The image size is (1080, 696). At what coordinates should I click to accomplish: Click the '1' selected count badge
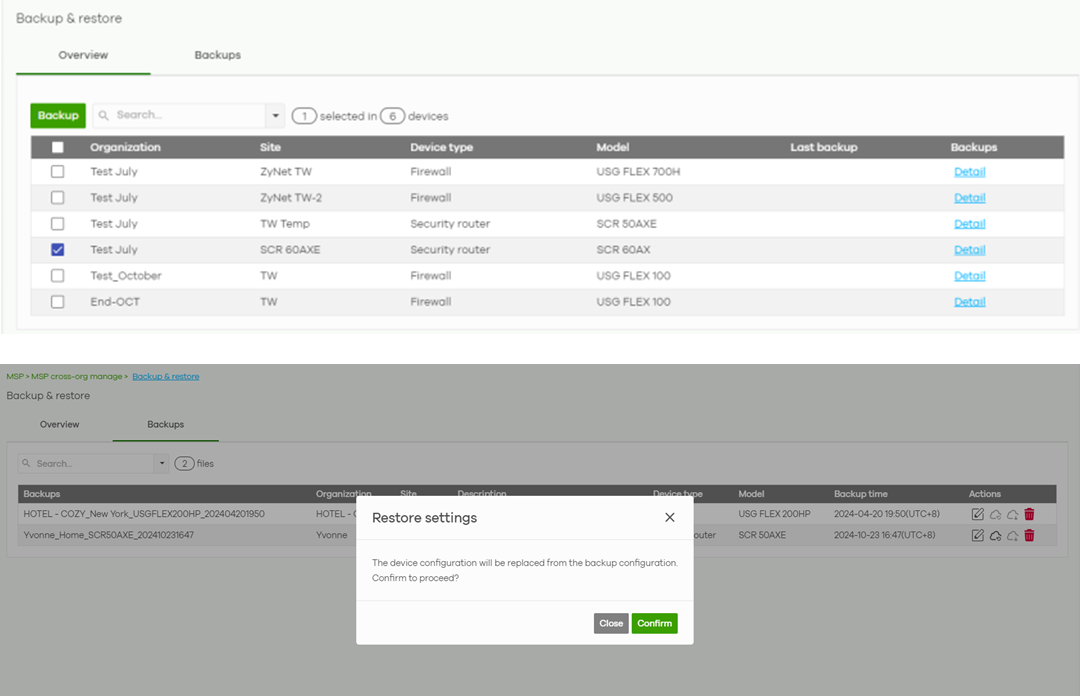click(304, 116)
